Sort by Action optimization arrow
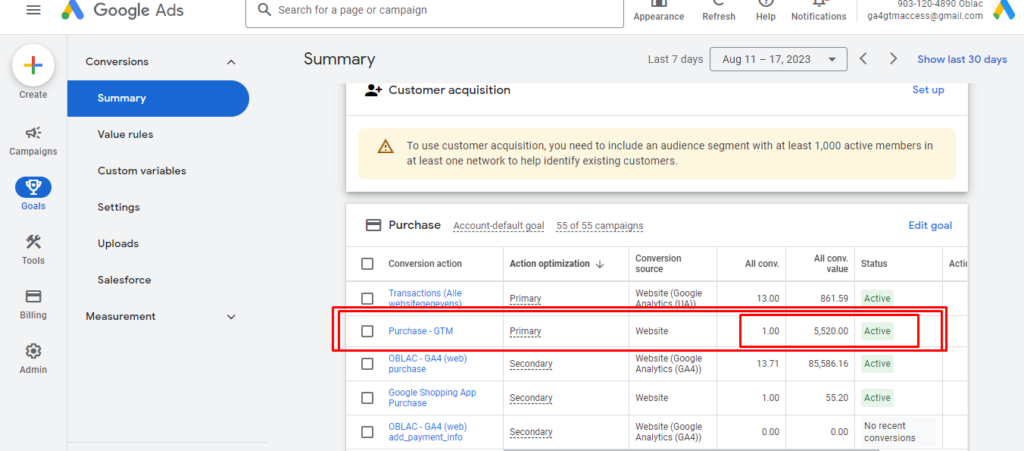Viewport: 1024px width, 451px height. pyautogui.click(x=600, y=264)
